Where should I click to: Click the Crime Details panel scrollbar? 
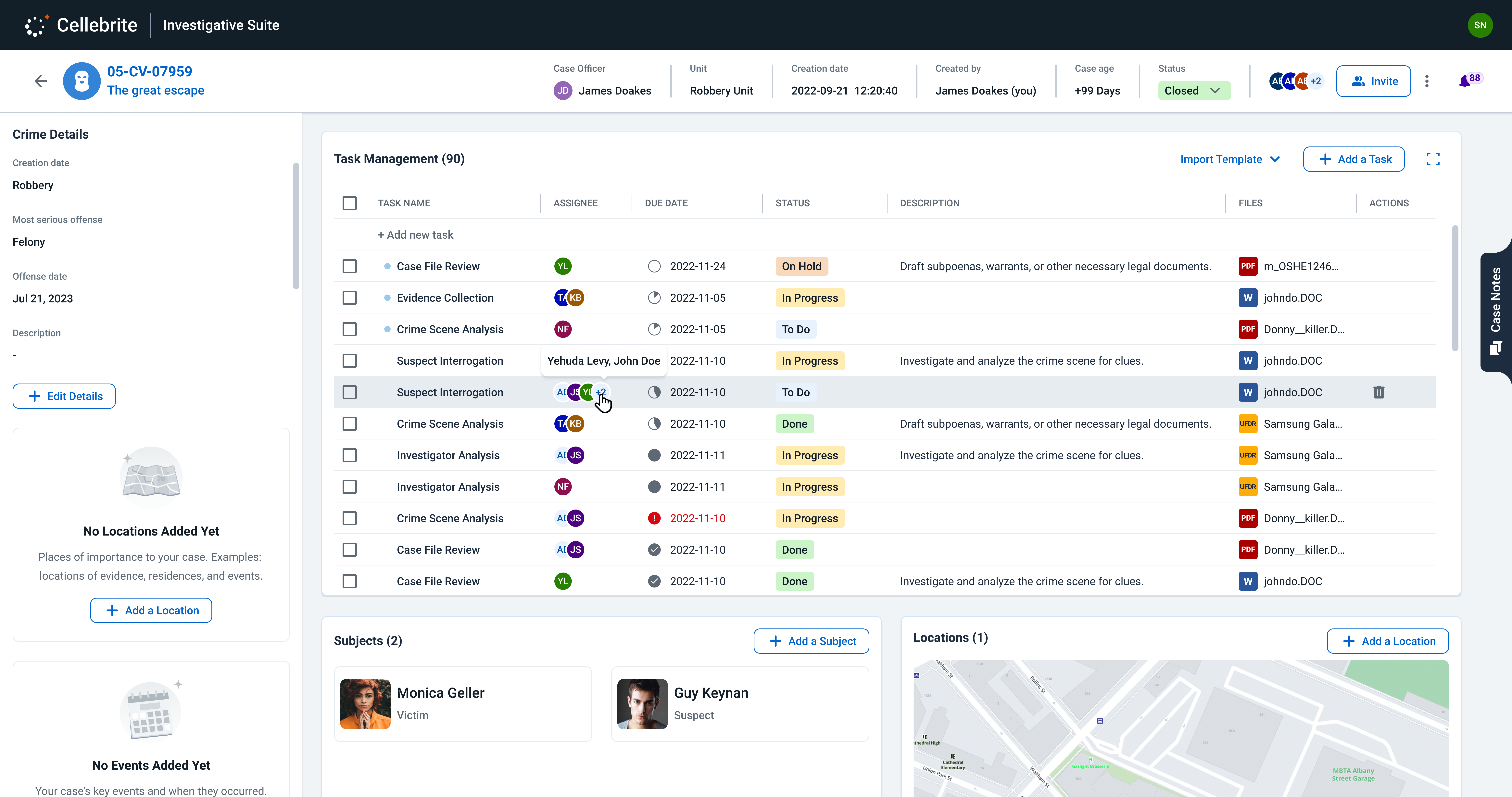pyautogui.click(x=296, y=226)
